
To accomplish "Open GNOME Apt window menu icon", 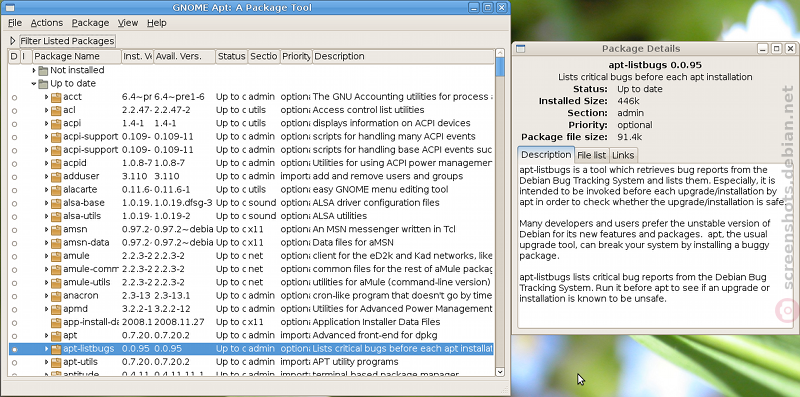I will click(x=9, y=8).
